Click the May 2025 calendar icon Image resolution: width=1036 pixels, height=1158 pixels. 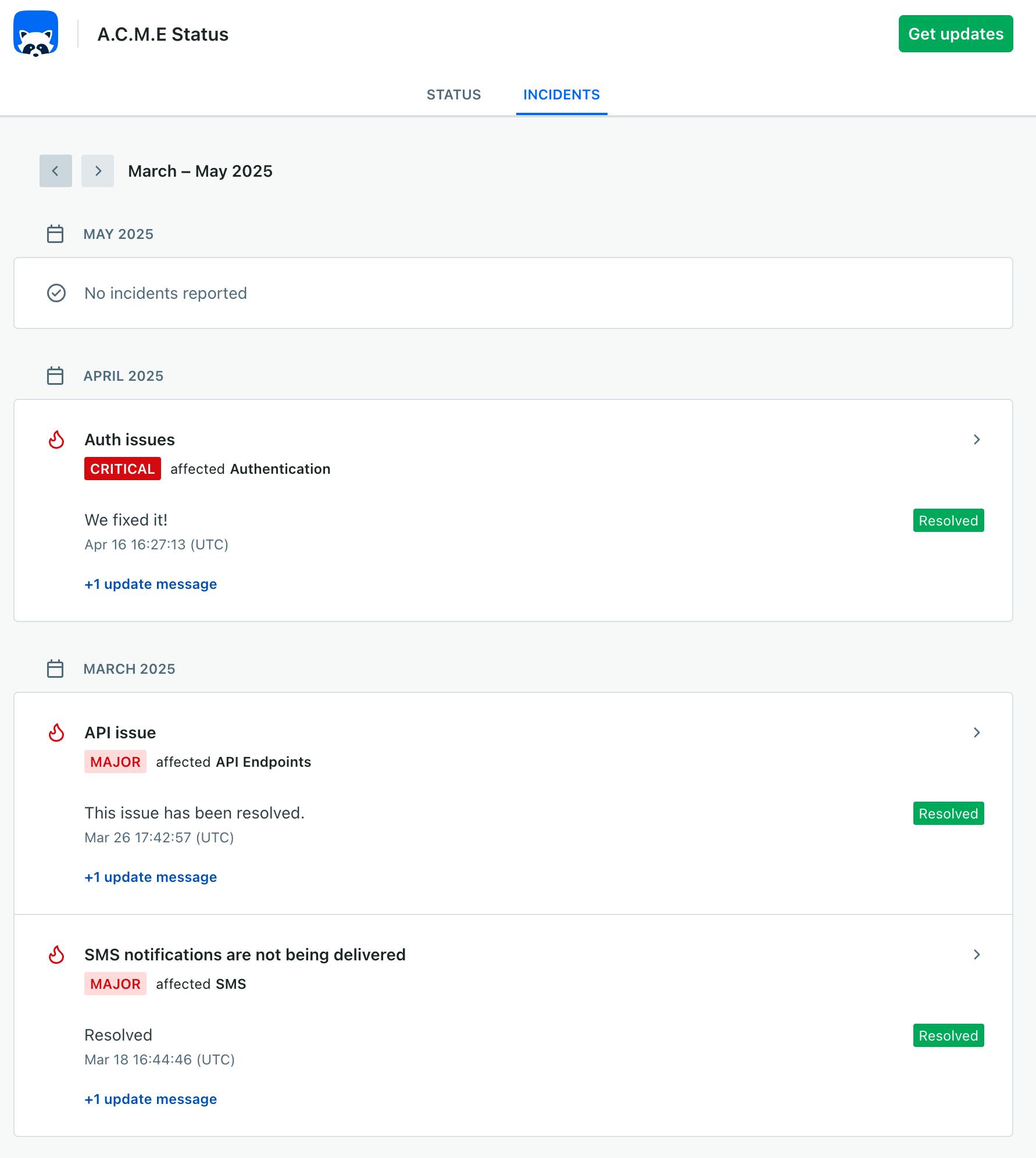click(x=55, y=234)
